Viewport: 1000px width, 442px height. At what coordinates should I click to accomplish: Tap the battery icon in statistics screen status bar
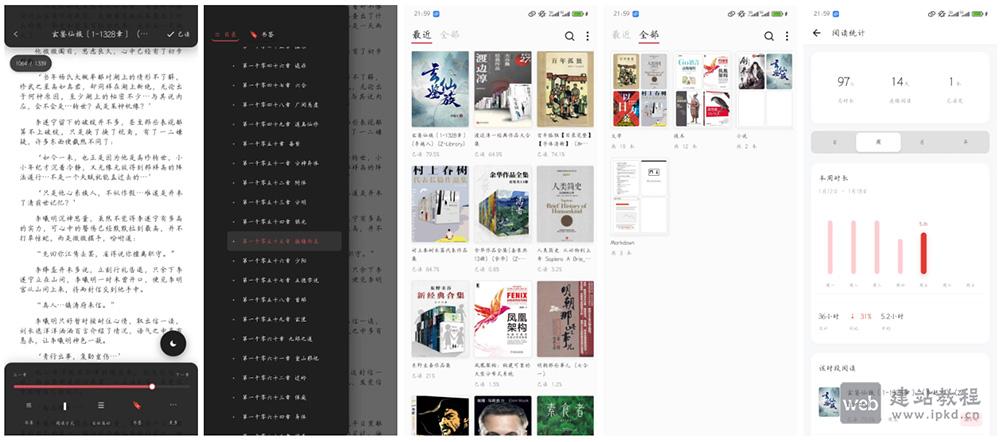977,13
